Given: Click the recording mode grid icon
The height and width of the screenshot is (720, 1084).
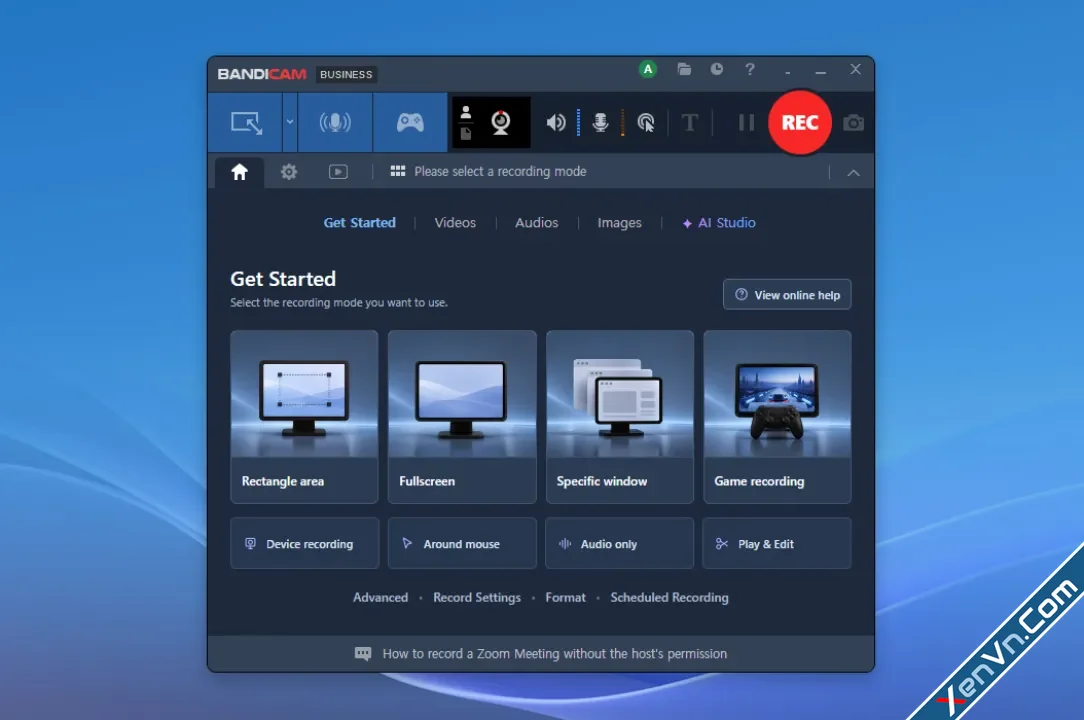Looking at the screenshot, I should coord(398,171).
